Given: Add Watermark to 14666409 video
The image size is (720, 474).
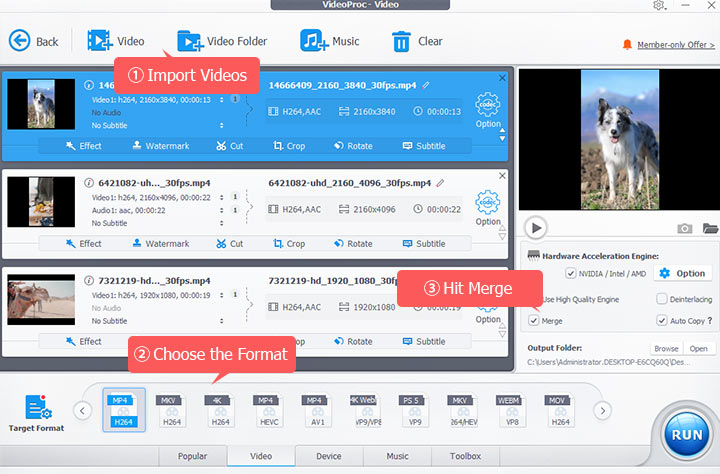Looking at the screenshot, I should tap(161, 146).
